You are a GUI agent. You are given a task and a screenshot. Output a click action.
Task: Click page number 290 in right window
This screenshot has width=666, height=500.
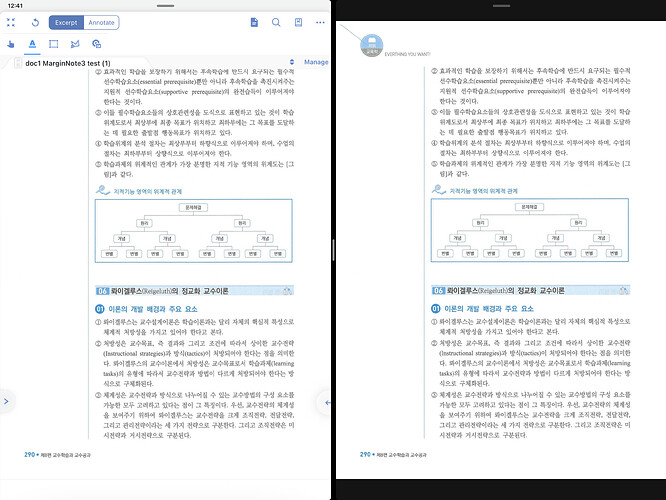[365, 454]
